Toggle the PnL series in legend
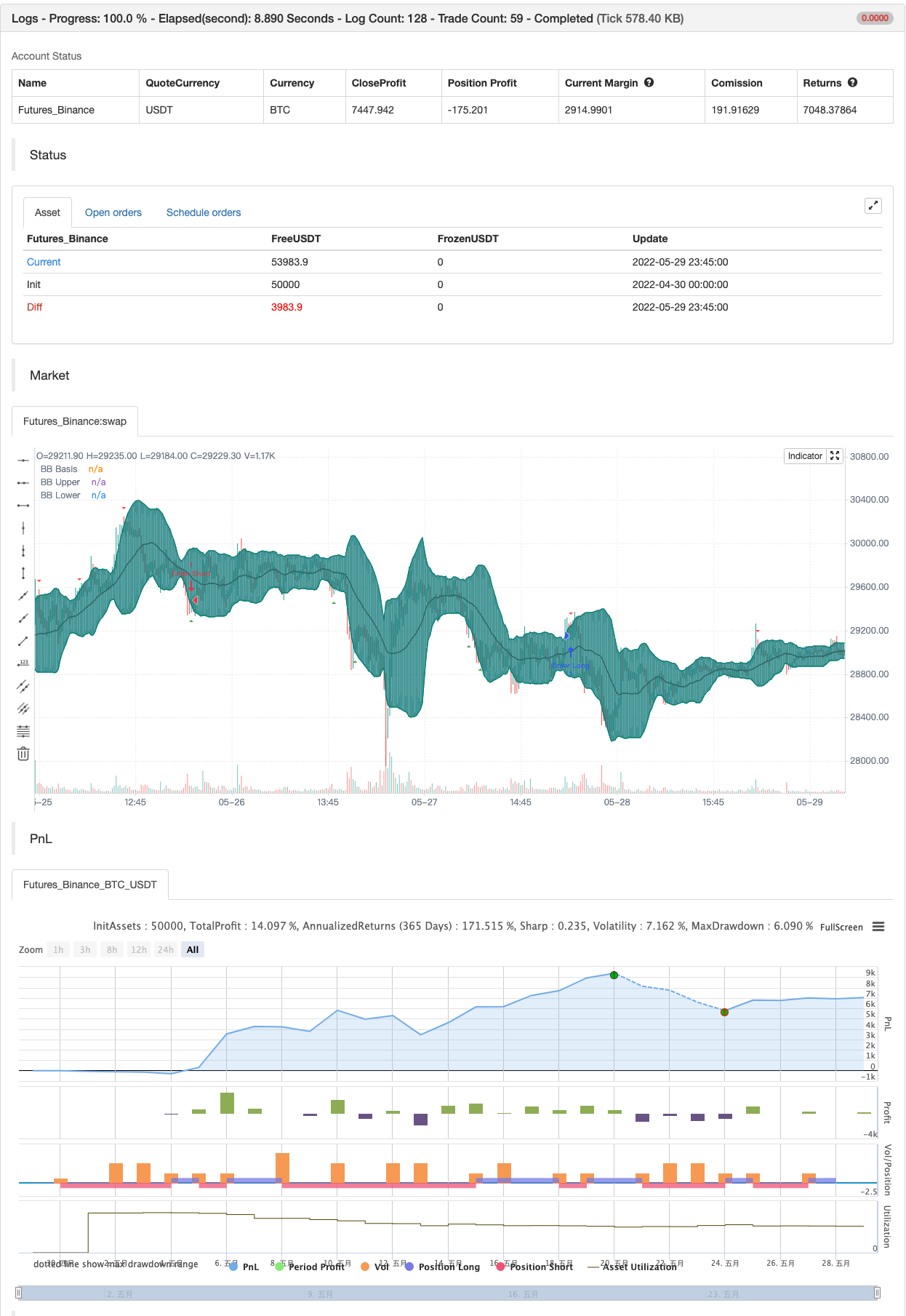This screenshot has height=1316, width=906. click(x=244, y=1267)
